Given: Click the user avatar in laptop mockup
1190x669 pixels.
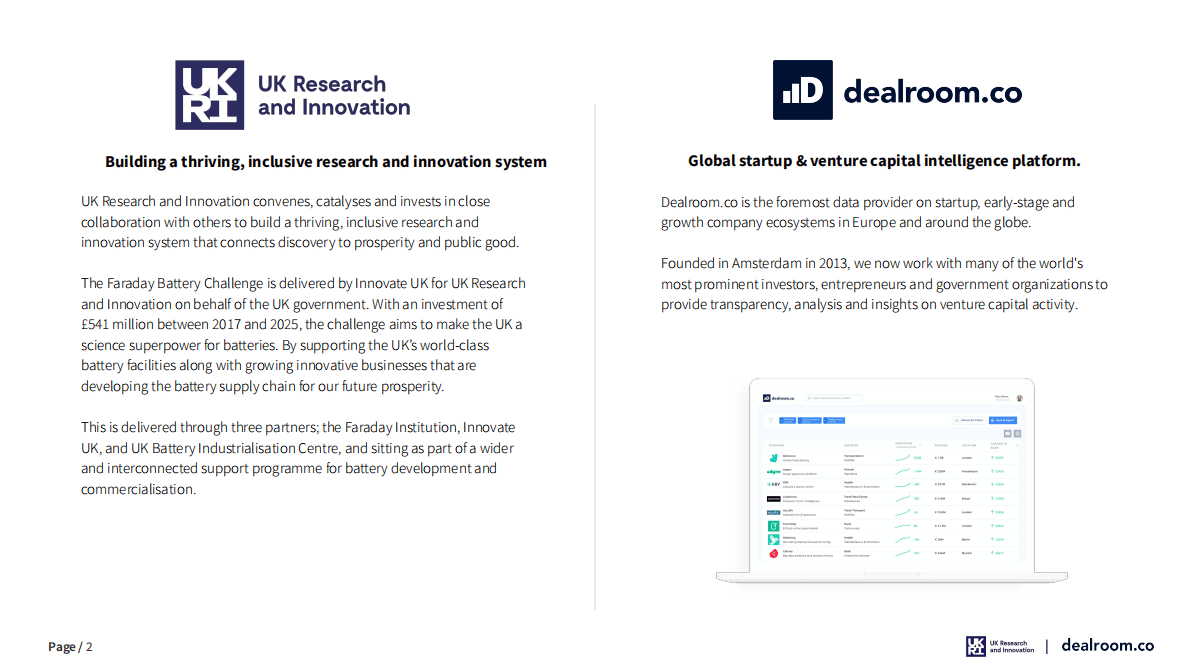Looking at the screenshot, I should 1019,398.
